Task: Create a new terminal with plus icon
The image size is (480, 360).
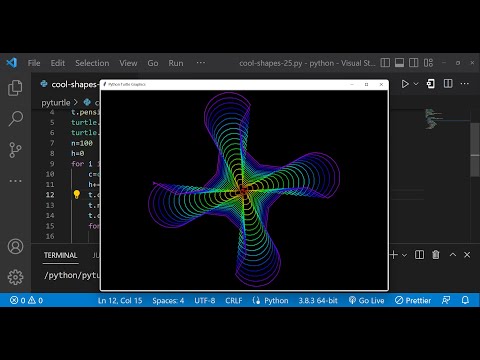Action: (x=394, y=255)
